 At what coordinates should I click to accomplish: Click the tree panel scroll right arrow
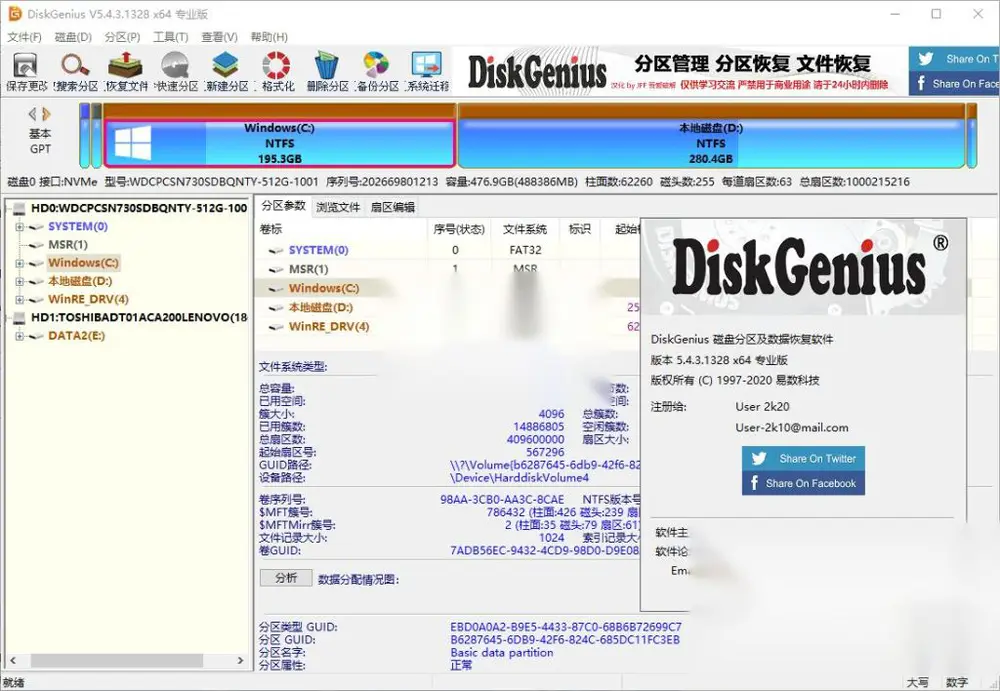(x=240, y=660)
